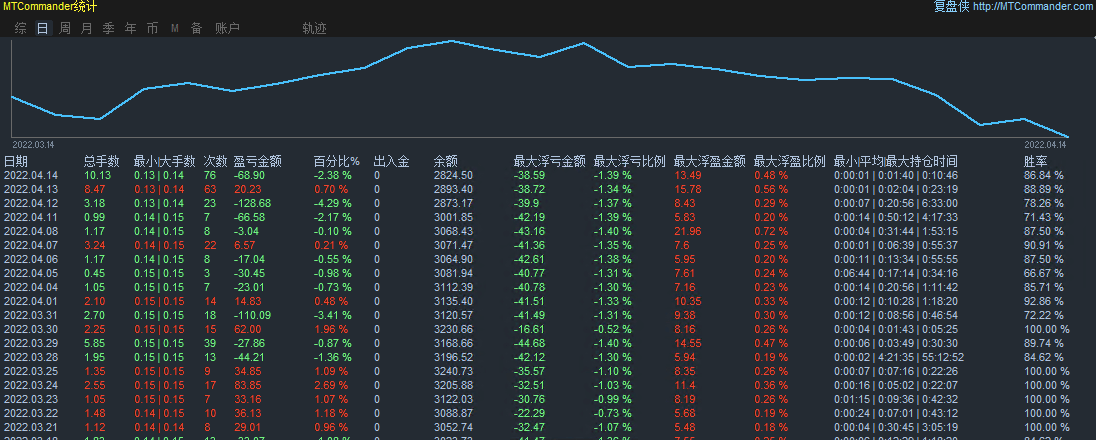
Task: Click the 日期 column header
Action: coord(15,162)
